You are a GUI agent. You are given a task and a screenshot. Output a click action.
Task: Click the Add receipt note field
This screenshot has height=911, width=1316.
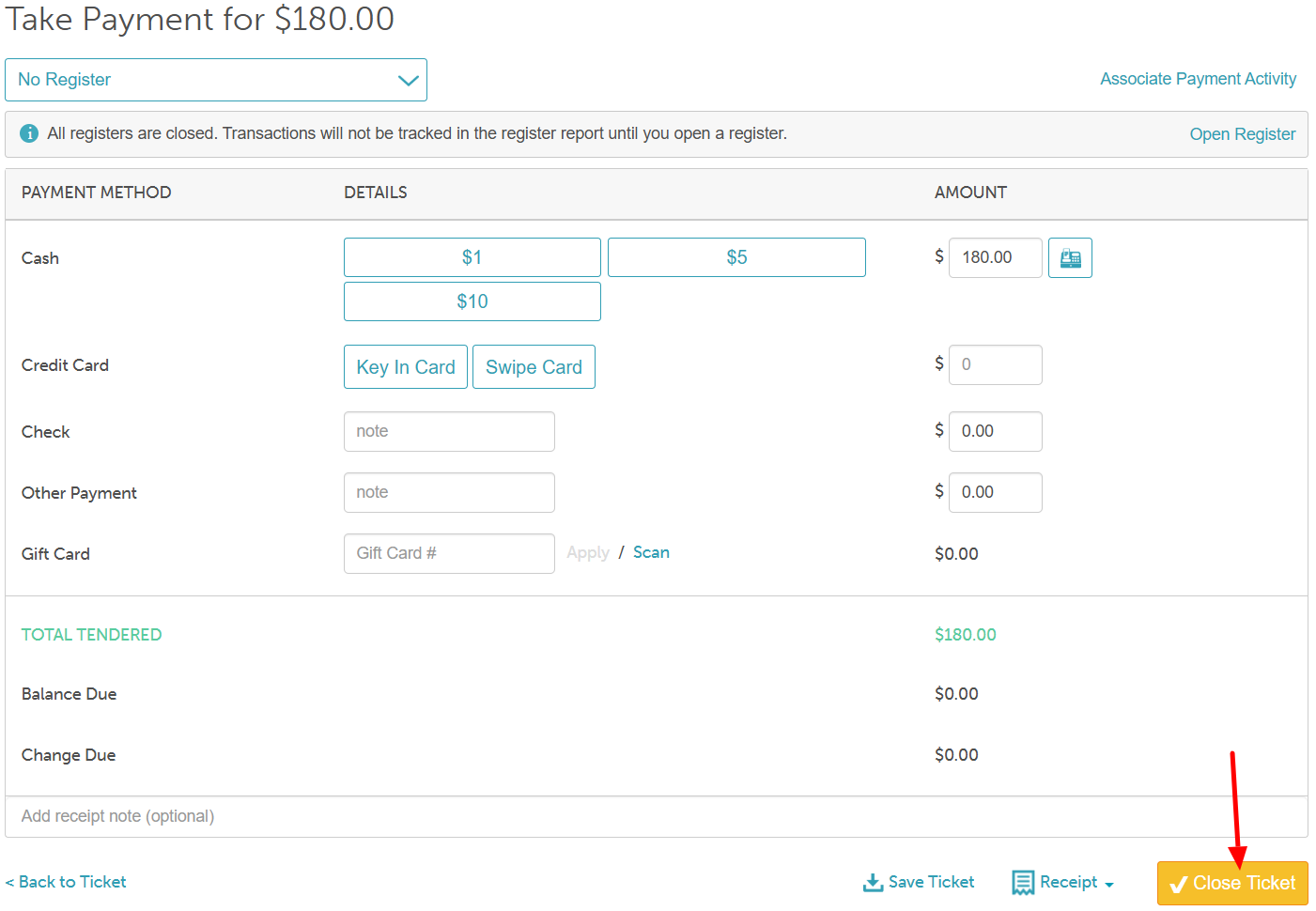point(657,816)
